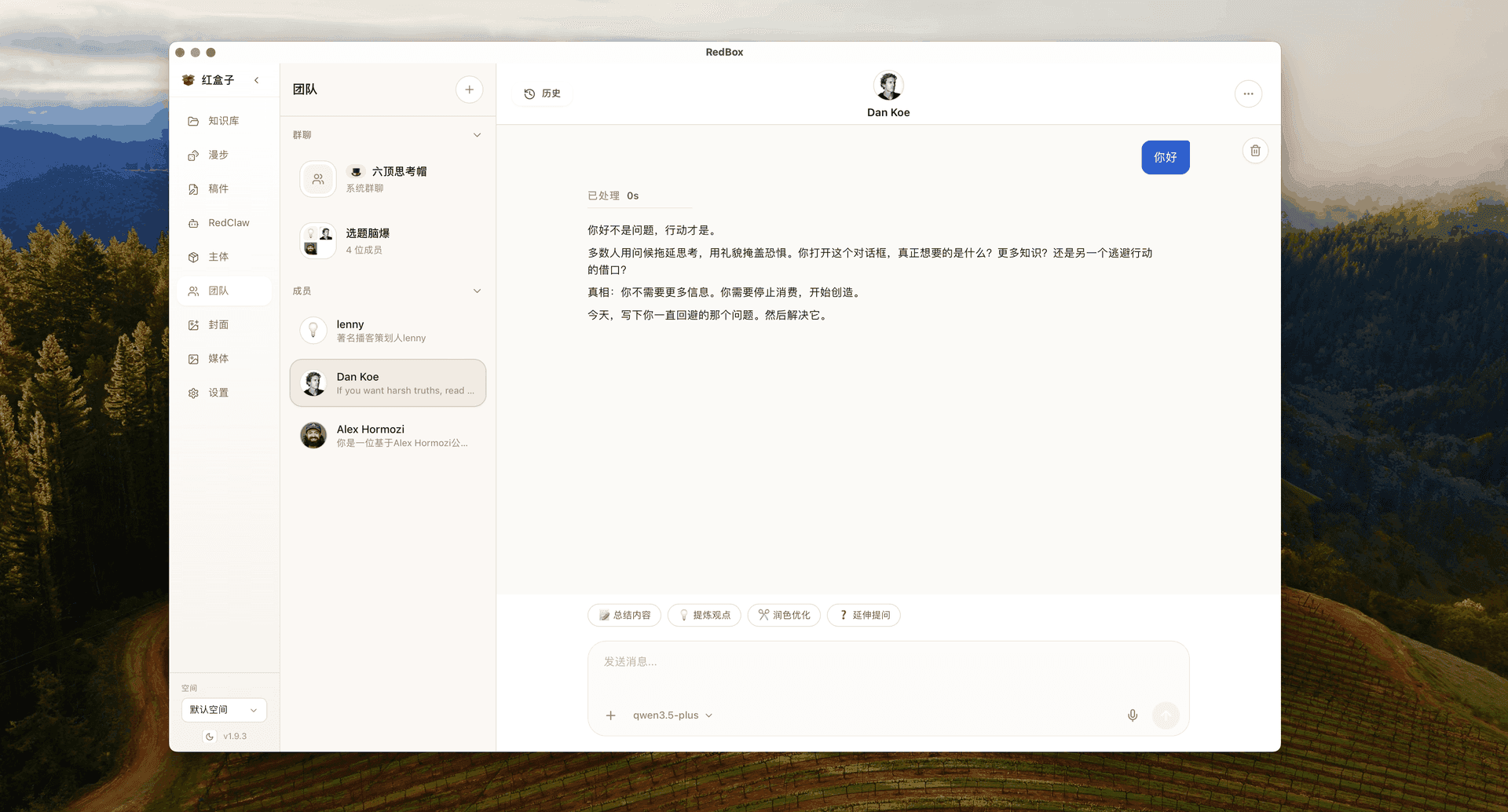Screen dimensions: 1508x812
Task: Select the 主体 sidebar entry
Action: [223, 257]
